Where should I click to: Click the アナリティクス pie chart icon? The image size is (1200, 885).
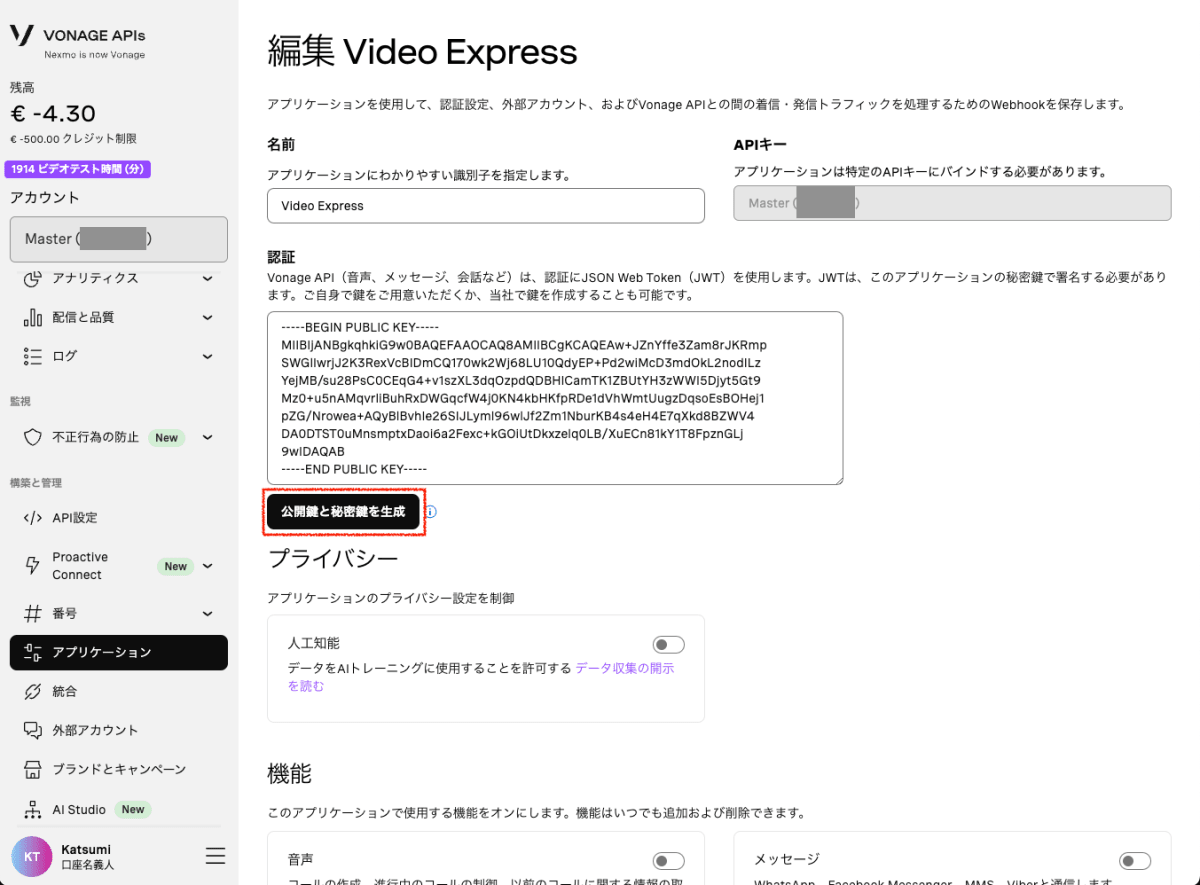[33, 278]
